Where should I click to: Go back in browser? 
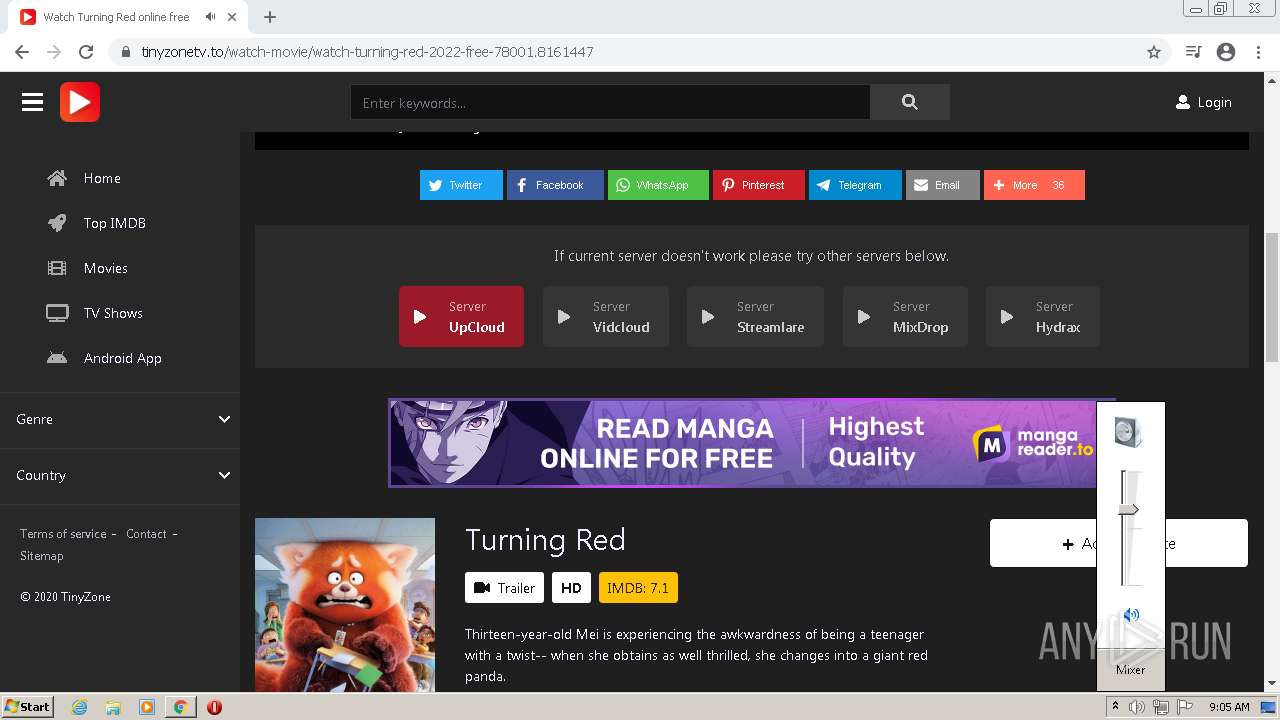point(22,52)
